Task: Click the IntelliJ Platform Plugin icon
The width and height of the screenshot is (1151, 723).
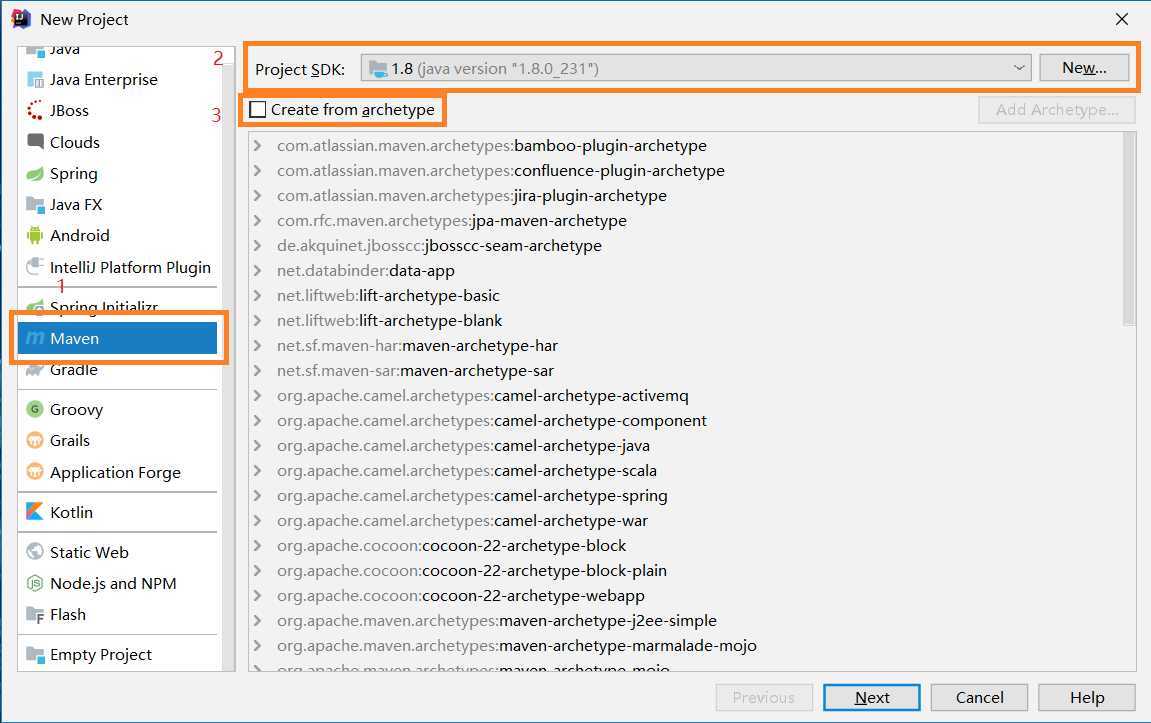Action: point(35,267)
